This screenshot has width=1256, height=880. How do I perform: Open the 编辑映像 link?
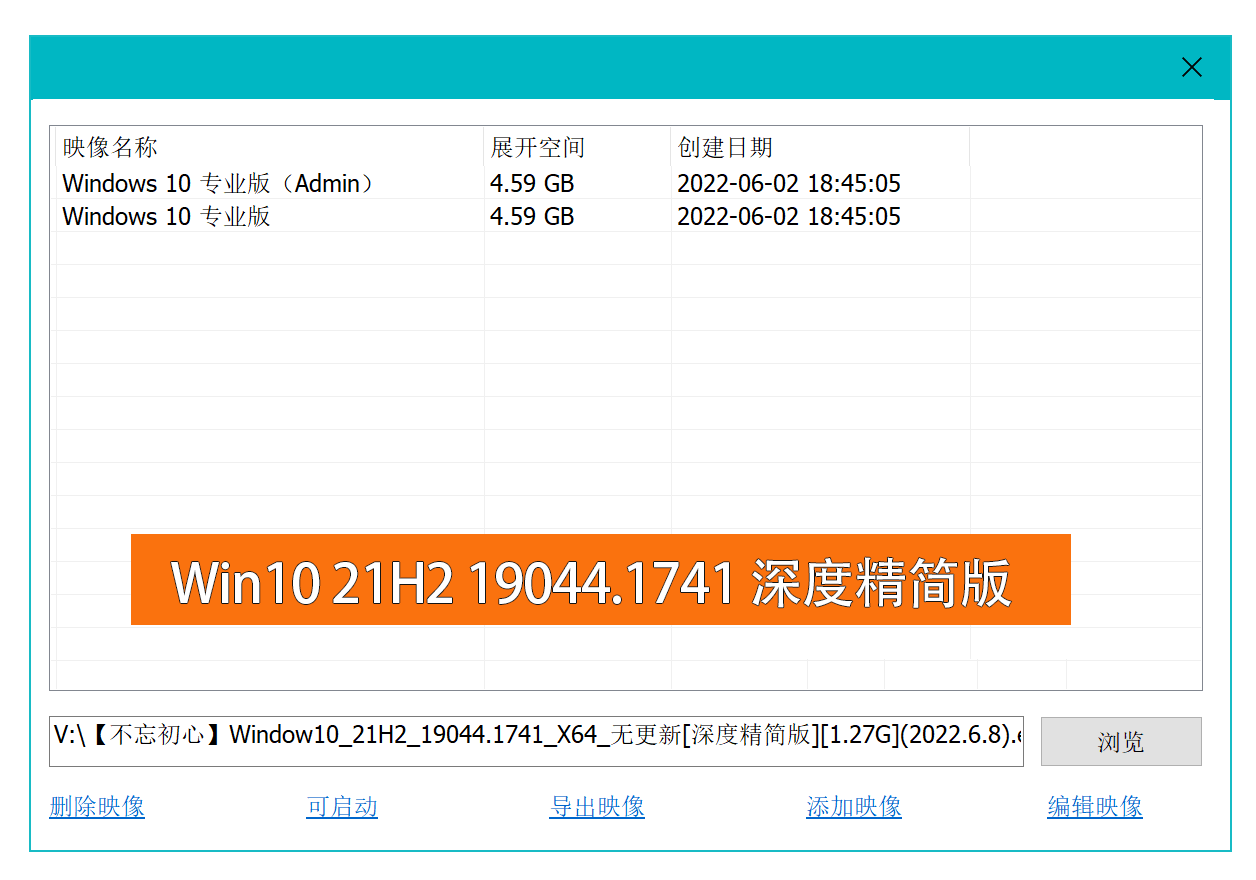point(1095,807)
